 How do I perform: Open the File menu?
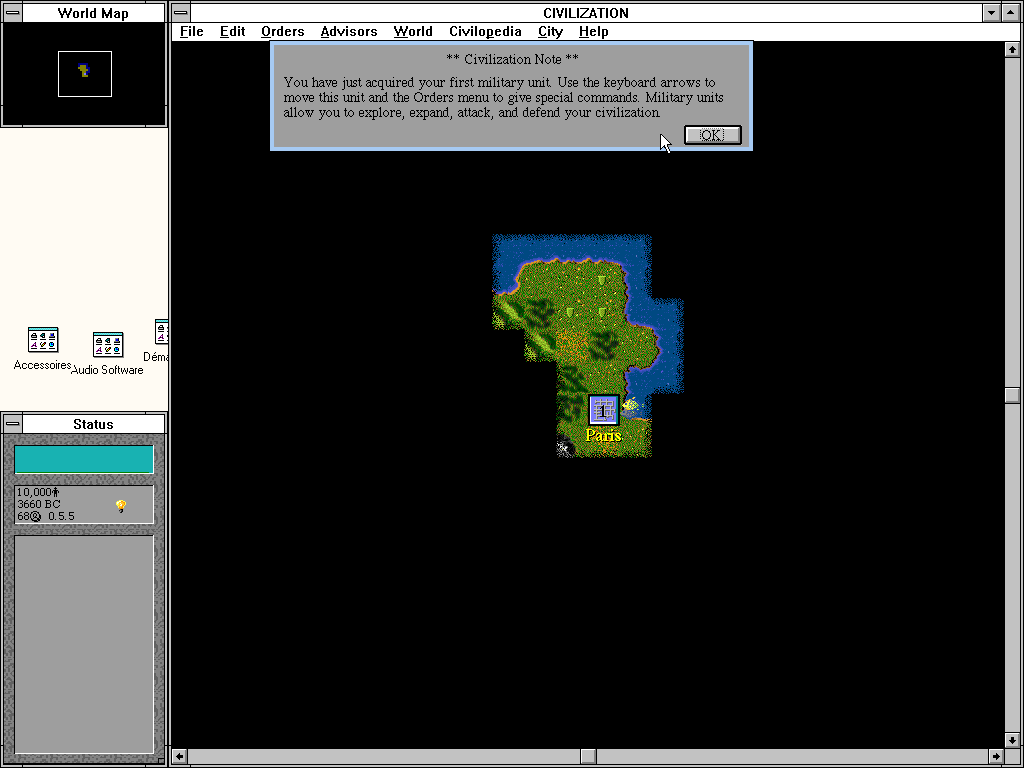(x=192, y=31)
